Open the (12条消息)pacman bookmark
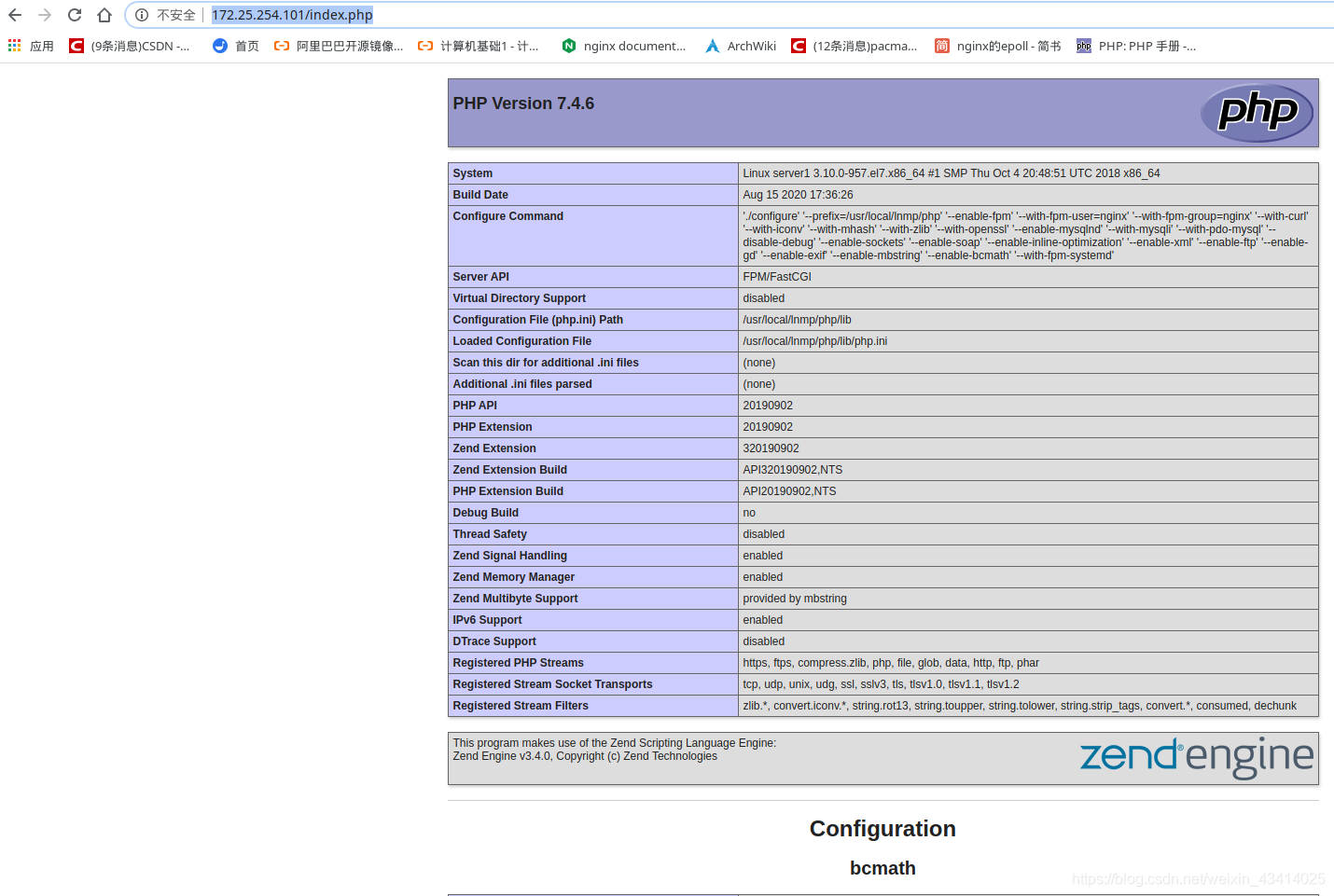1334x896 pixels. (x=855, y=46)
